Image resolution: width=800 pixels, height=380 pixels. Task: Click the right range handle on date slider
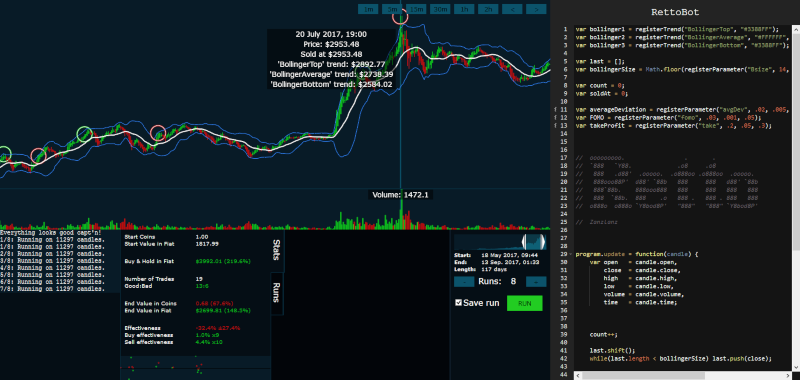click(x=544, y=242)
